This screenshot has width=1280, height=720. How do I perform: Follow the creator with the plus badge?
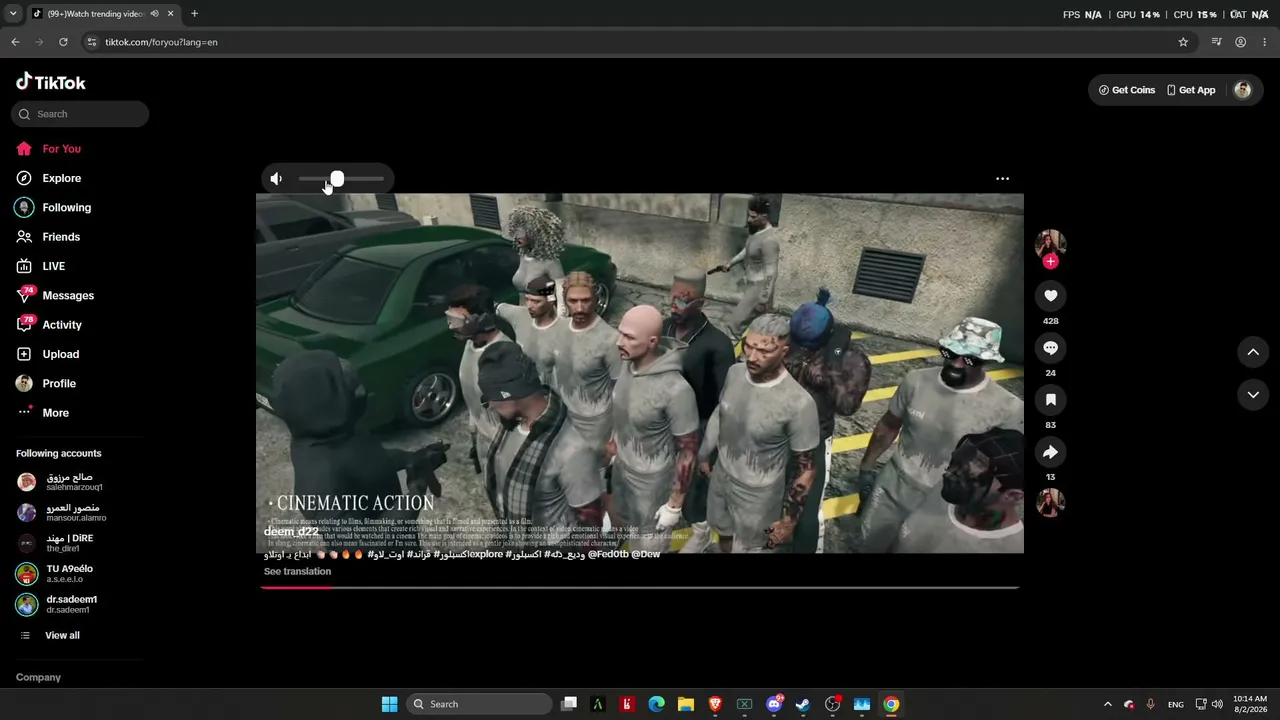(1050, 261)
